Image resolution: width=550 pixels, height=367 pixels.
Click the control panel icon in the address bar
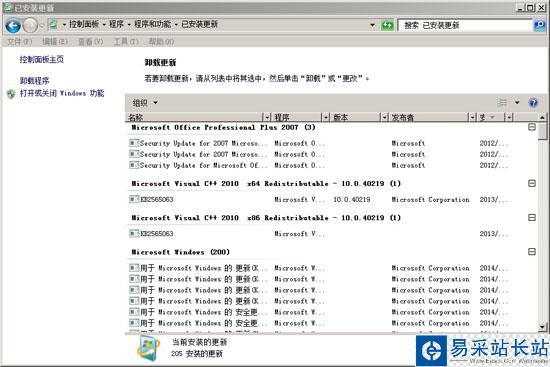(x=54, y=25)
